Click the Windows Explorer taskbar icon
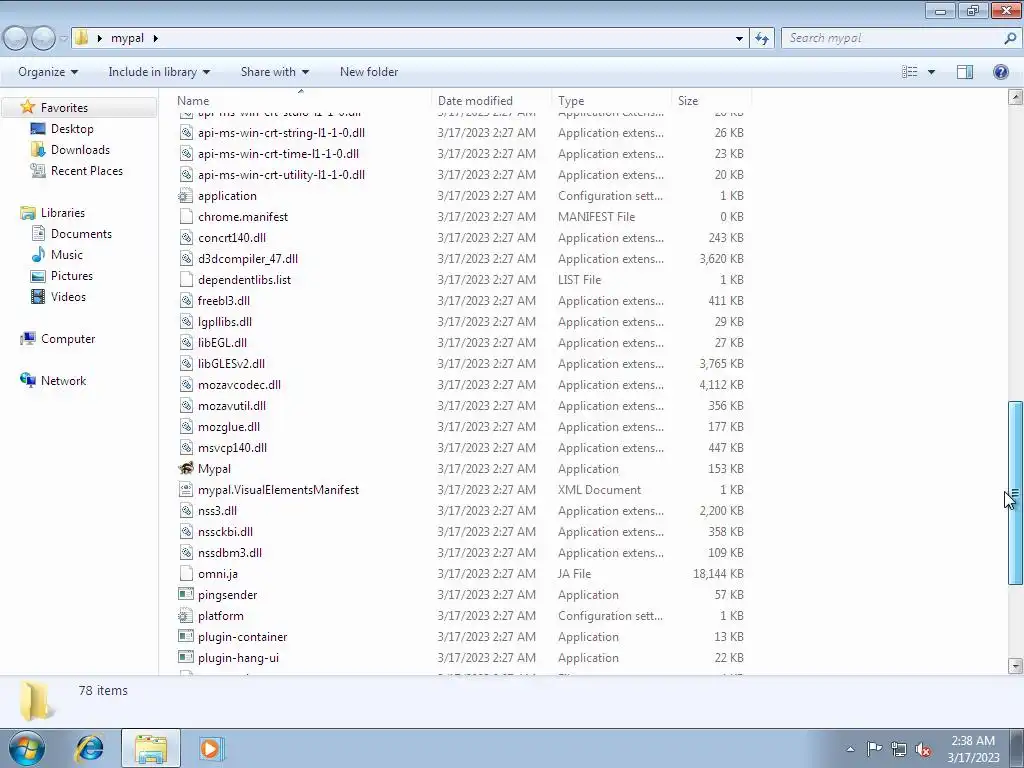This screenshot has height=768, width=1024. click(x=151, y=748)
